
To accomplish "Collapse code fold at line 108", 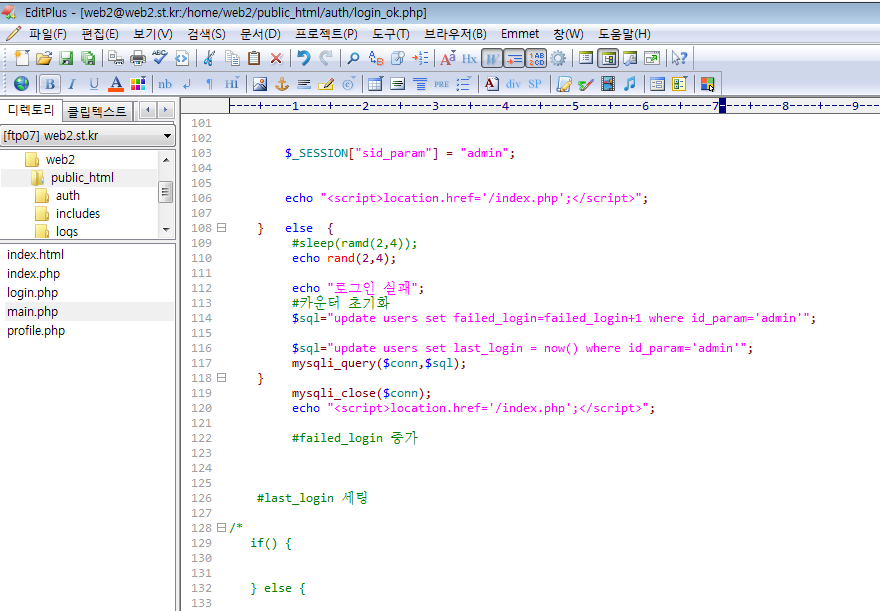I will click(x=222, y=228).
